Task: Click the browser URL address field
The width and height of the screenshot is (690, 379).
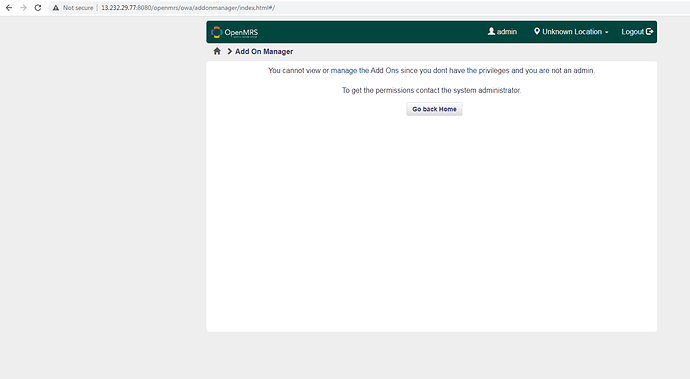Action: pyautogui.click(x=370, y=7)
